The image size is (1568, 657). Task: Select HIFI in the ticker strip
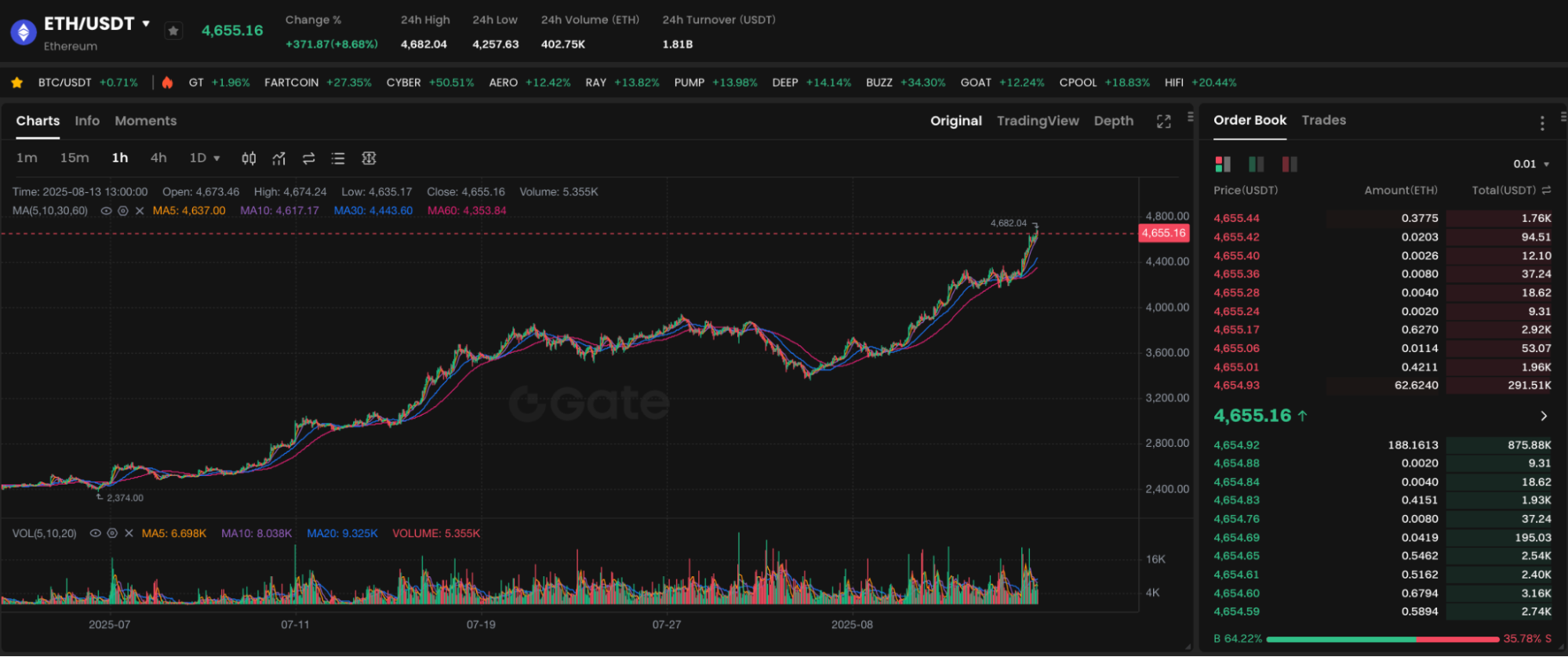(1200, 82)
